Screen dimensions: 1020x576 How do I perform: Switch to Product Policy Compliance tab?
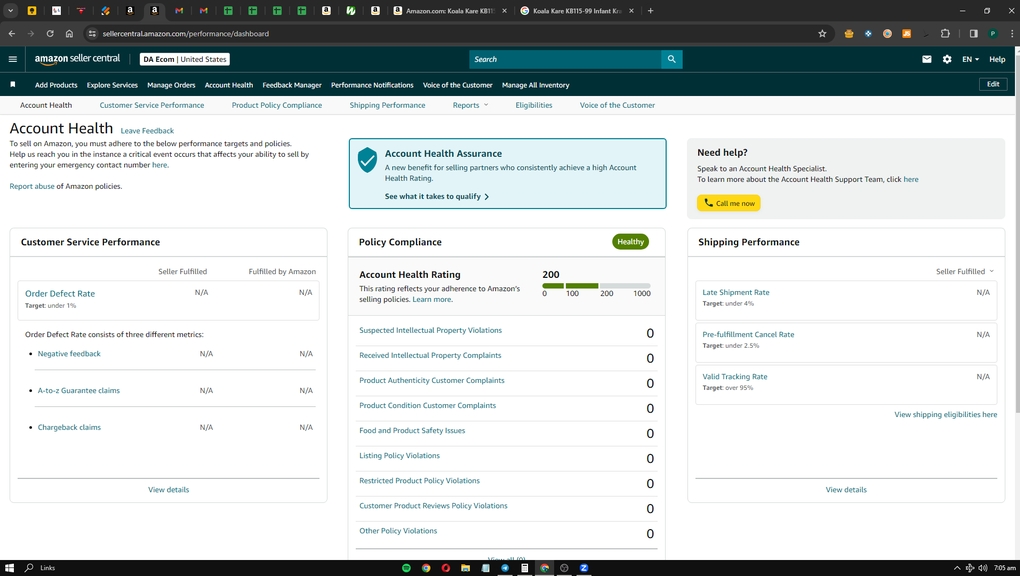pos(276,105)
